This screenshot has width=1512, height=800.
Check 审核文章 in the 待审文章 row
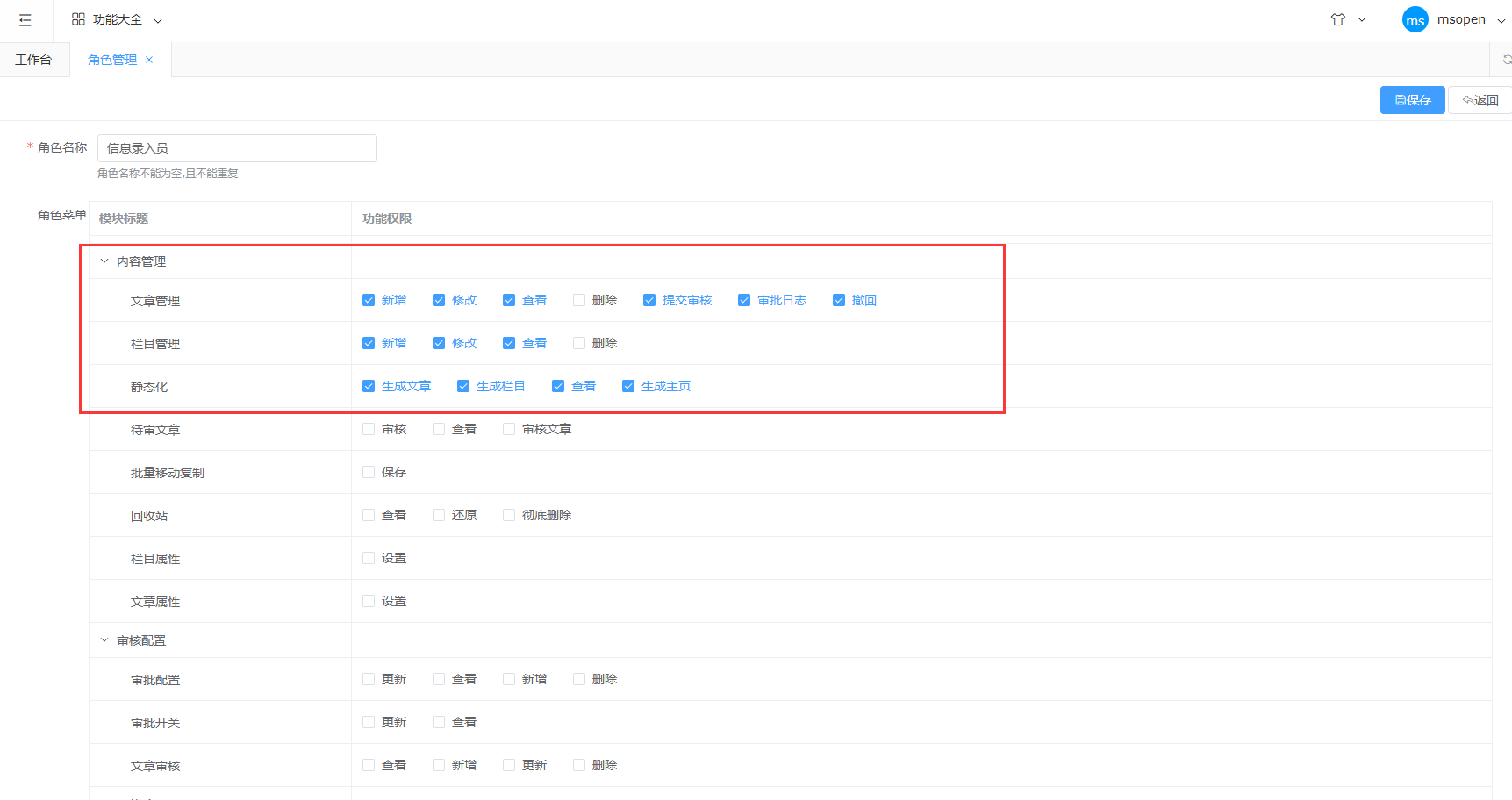coord(509,429)
